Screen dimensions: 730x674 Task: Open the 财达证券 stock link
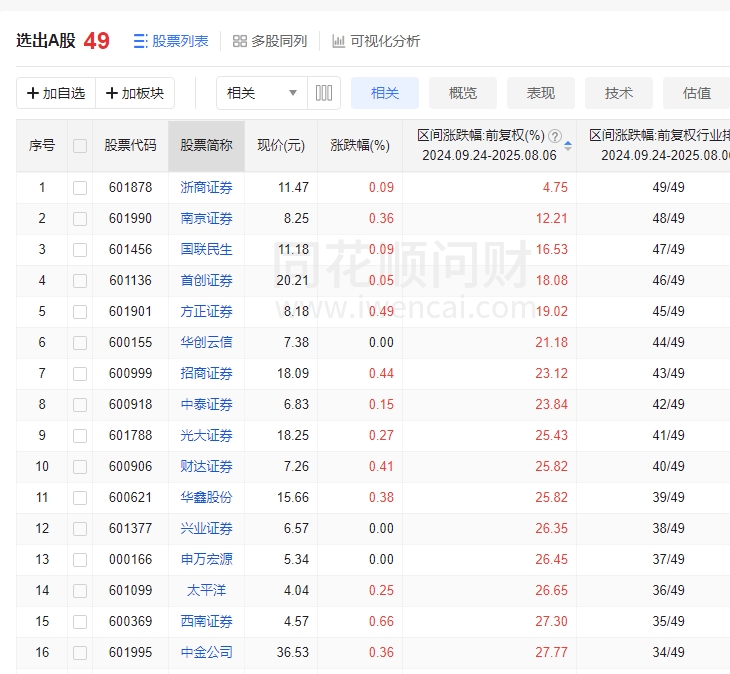click(x=206, y=466)
